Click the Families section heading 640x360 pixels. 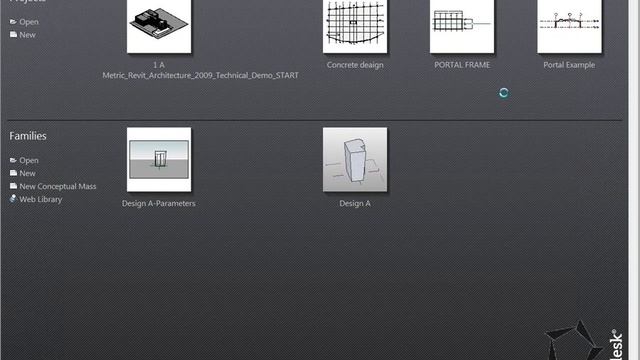tap(28, 136)
